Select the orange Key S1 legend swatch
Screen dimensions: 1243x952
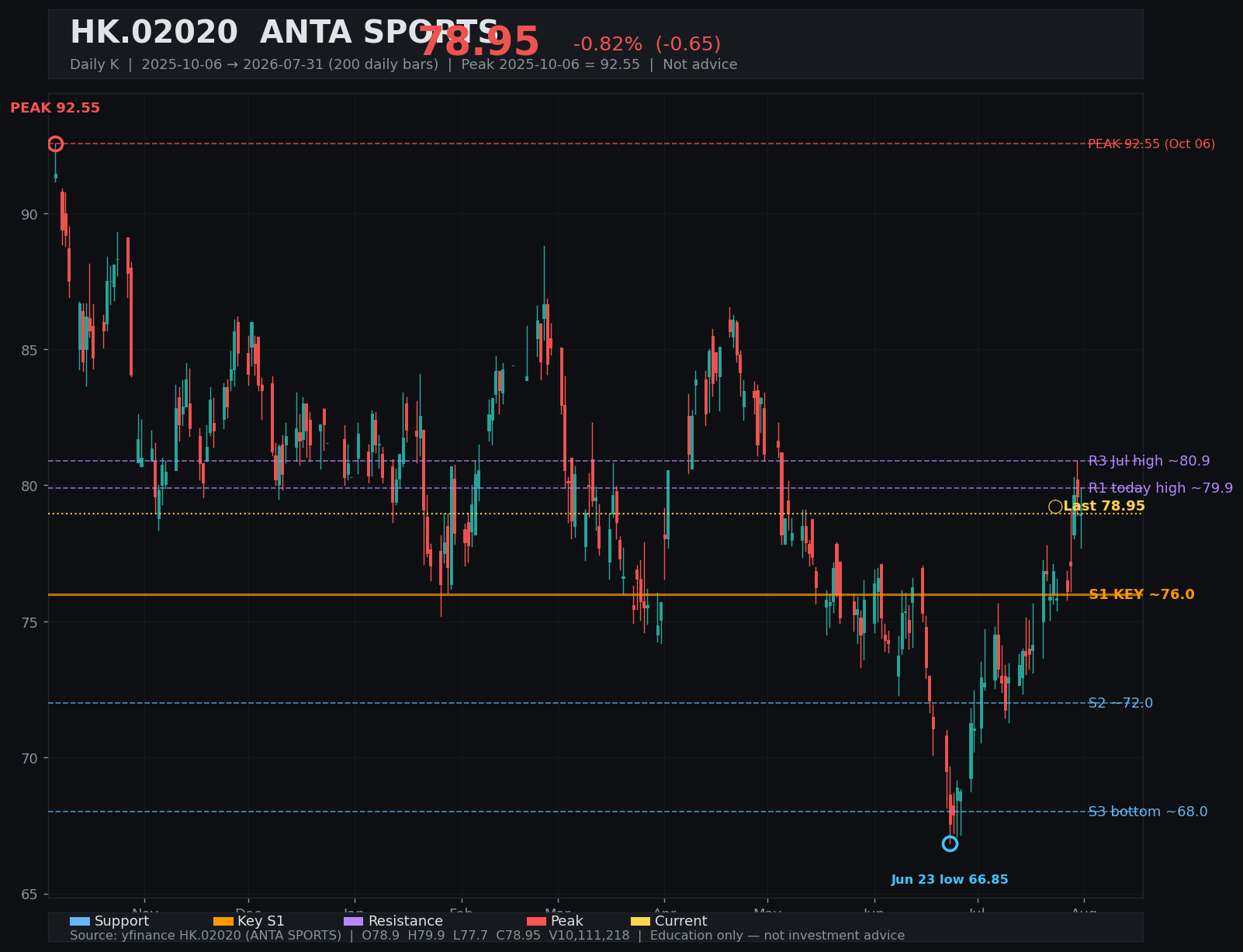[223, 922]
